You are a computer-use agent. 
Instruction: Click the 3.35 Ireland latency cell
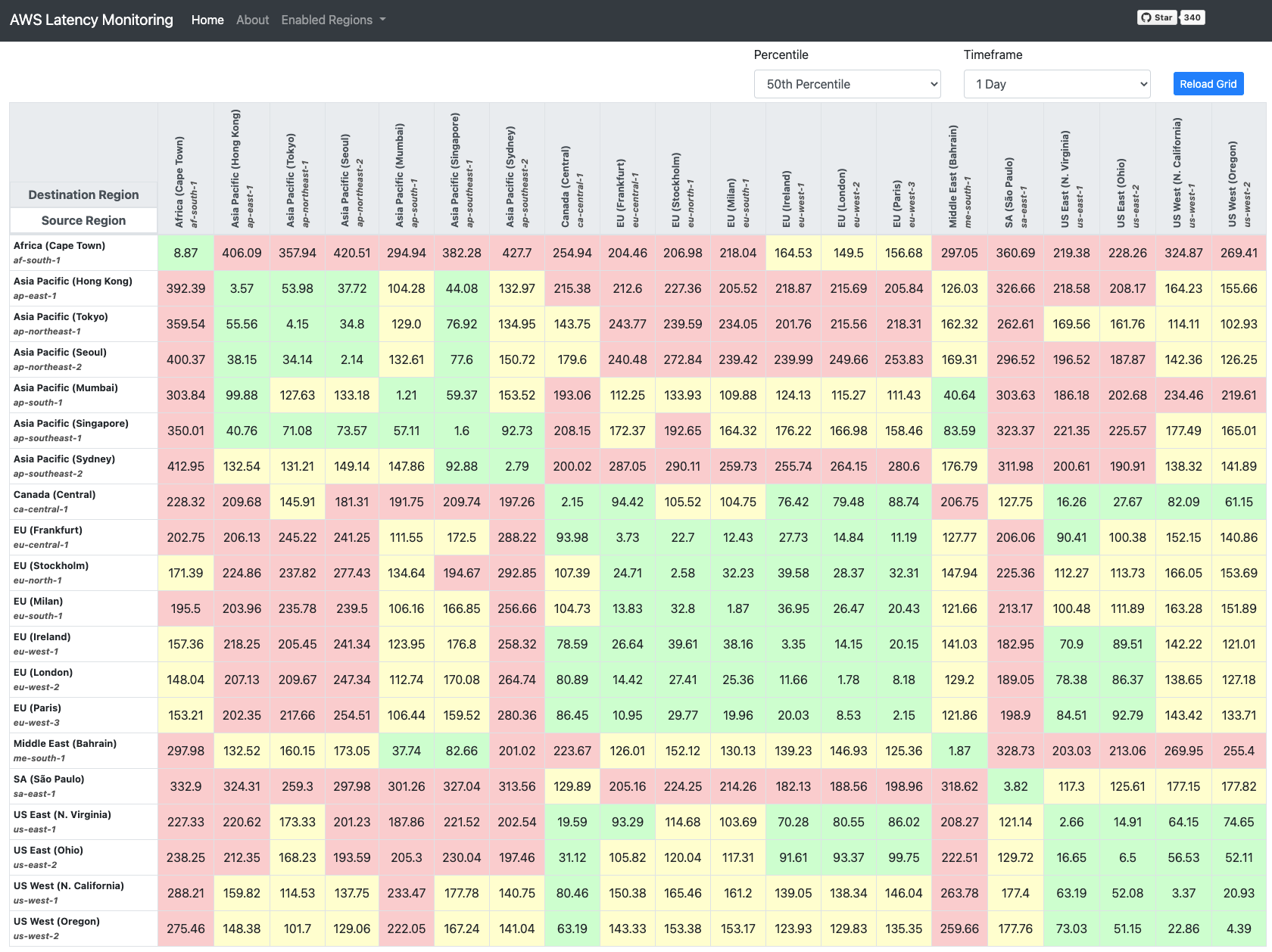(793, 644)
